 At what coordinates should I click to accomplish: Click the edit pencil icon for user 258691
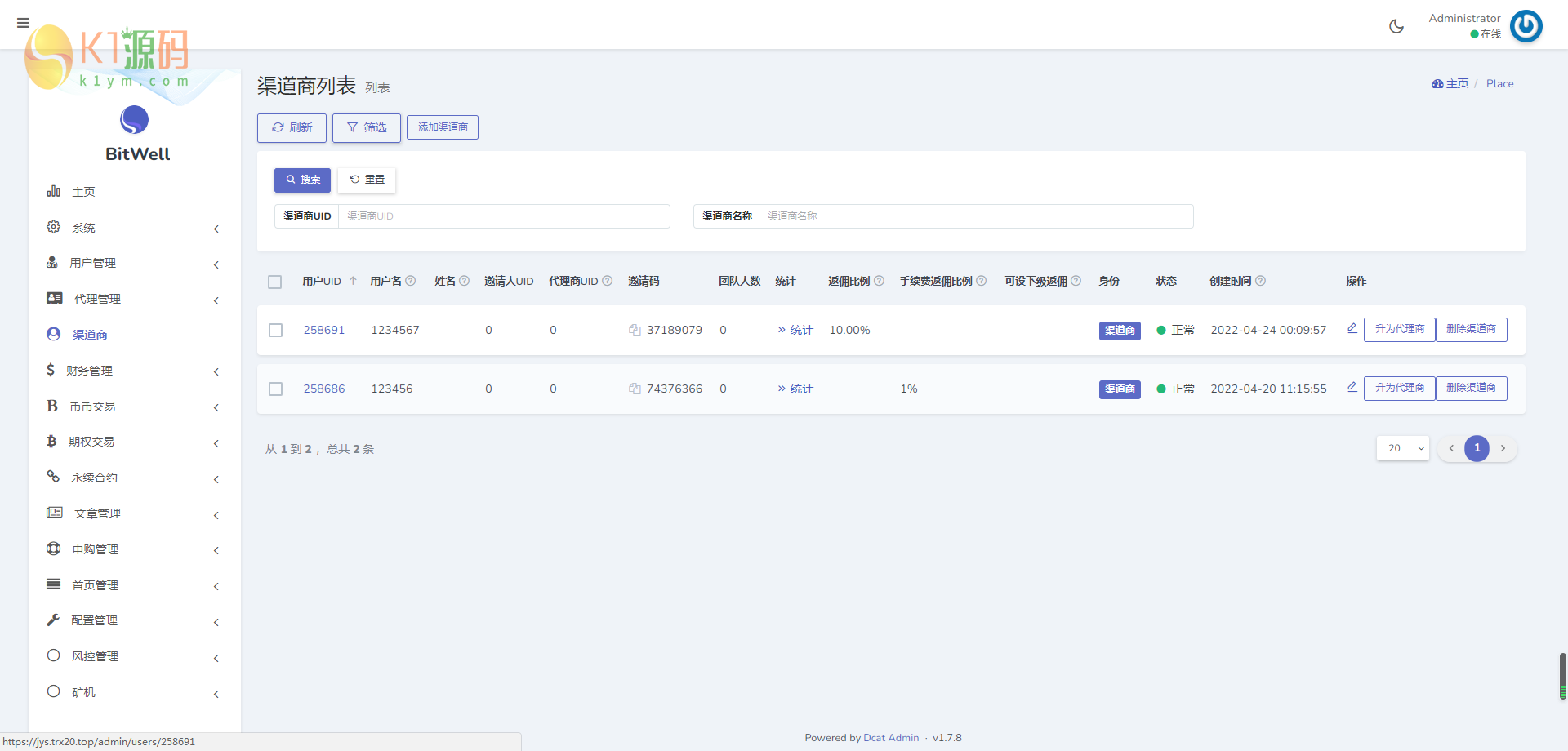1352,328
